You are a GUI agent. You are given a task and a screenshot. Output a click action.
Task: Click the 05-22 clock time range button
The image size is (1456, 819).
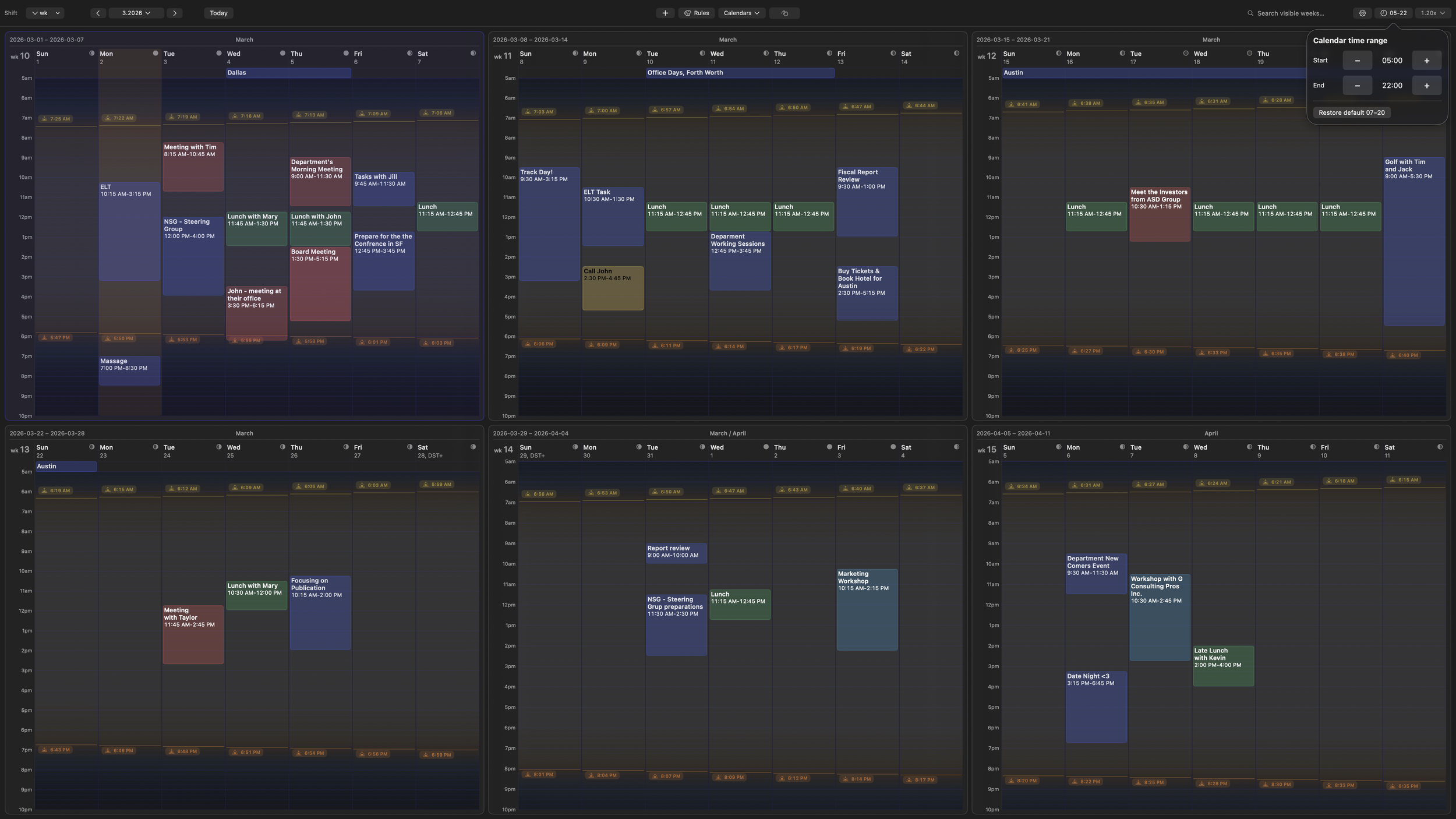click(x=1393, y=13)
